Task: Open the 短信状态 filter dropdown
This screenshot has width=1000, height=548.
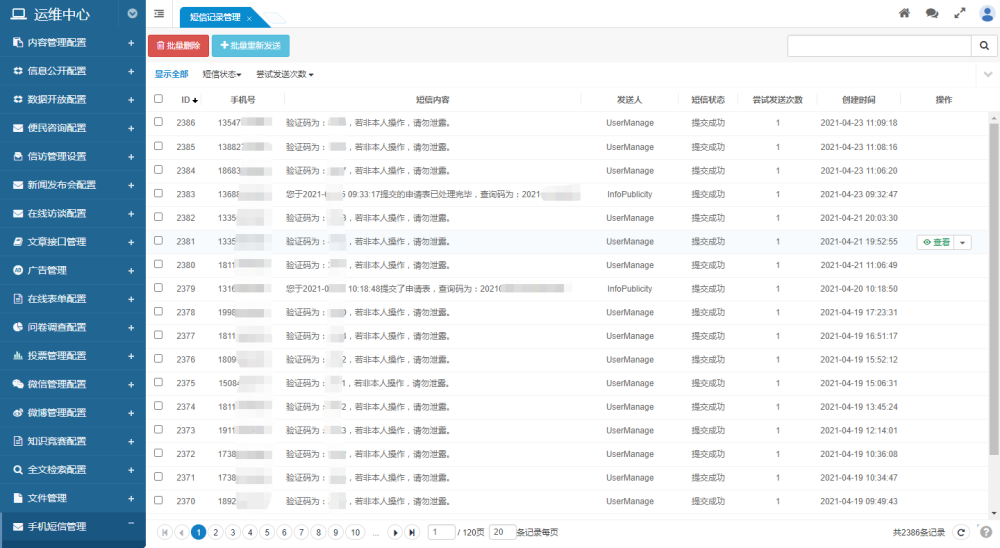Action: coord(222,74)
